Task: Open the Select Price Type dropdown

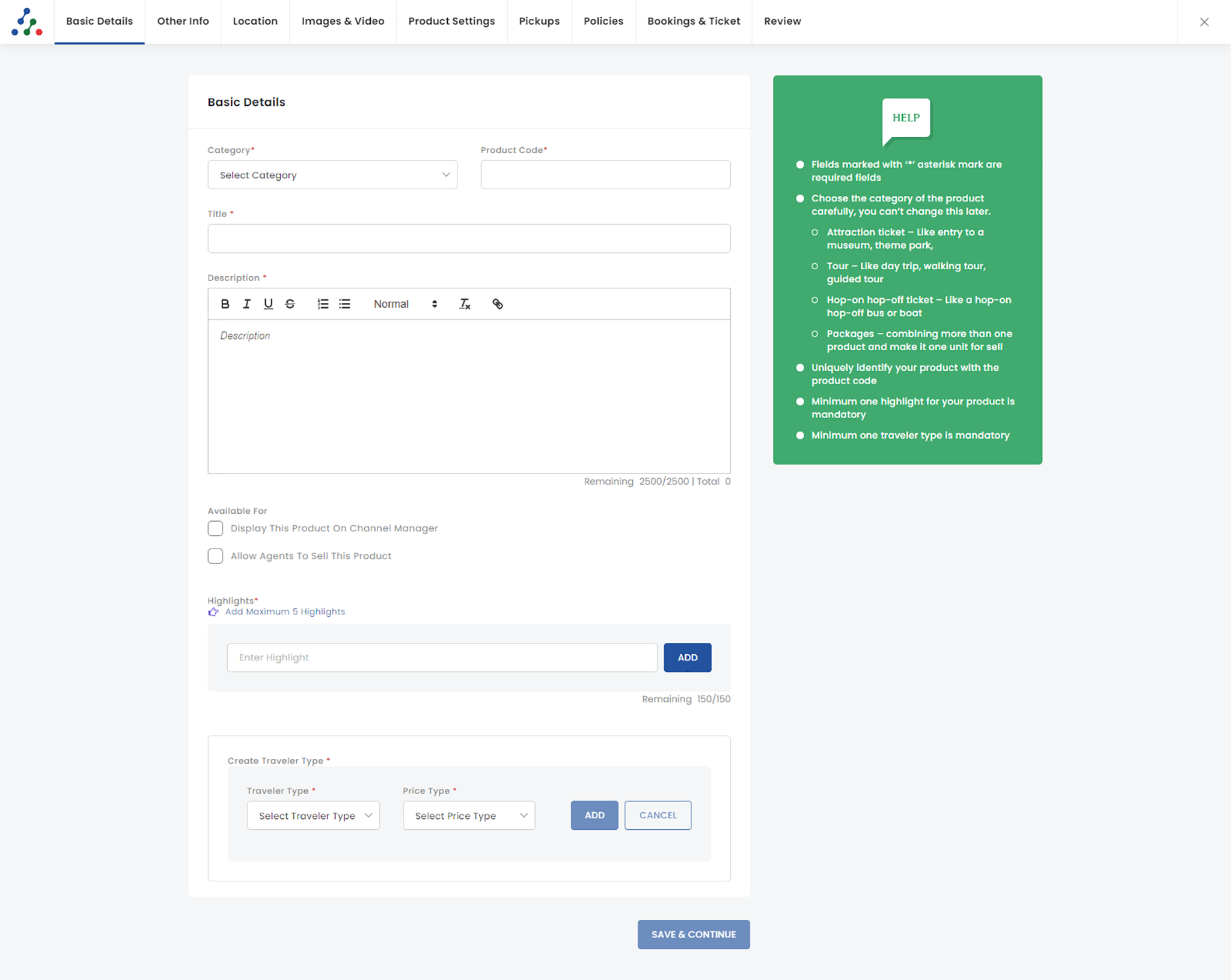Action: tap(469, 815)
